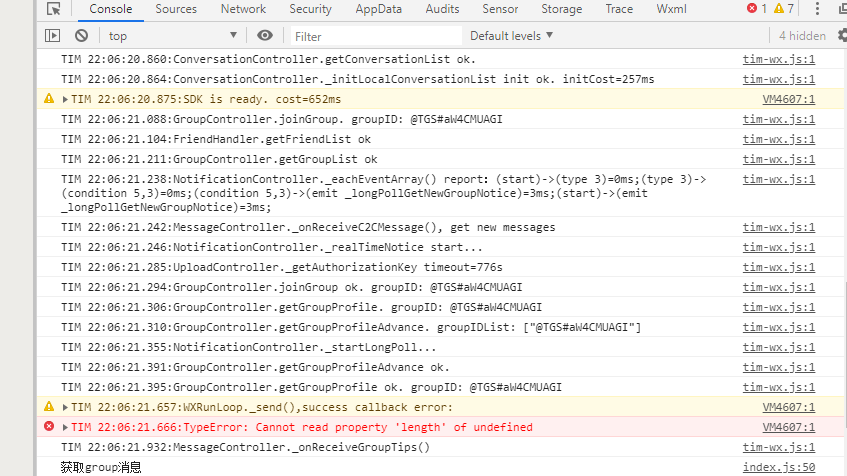Viewport: 847px width, 476px height.
Task: Open the Security tab
Action: (x=310, y=9)
